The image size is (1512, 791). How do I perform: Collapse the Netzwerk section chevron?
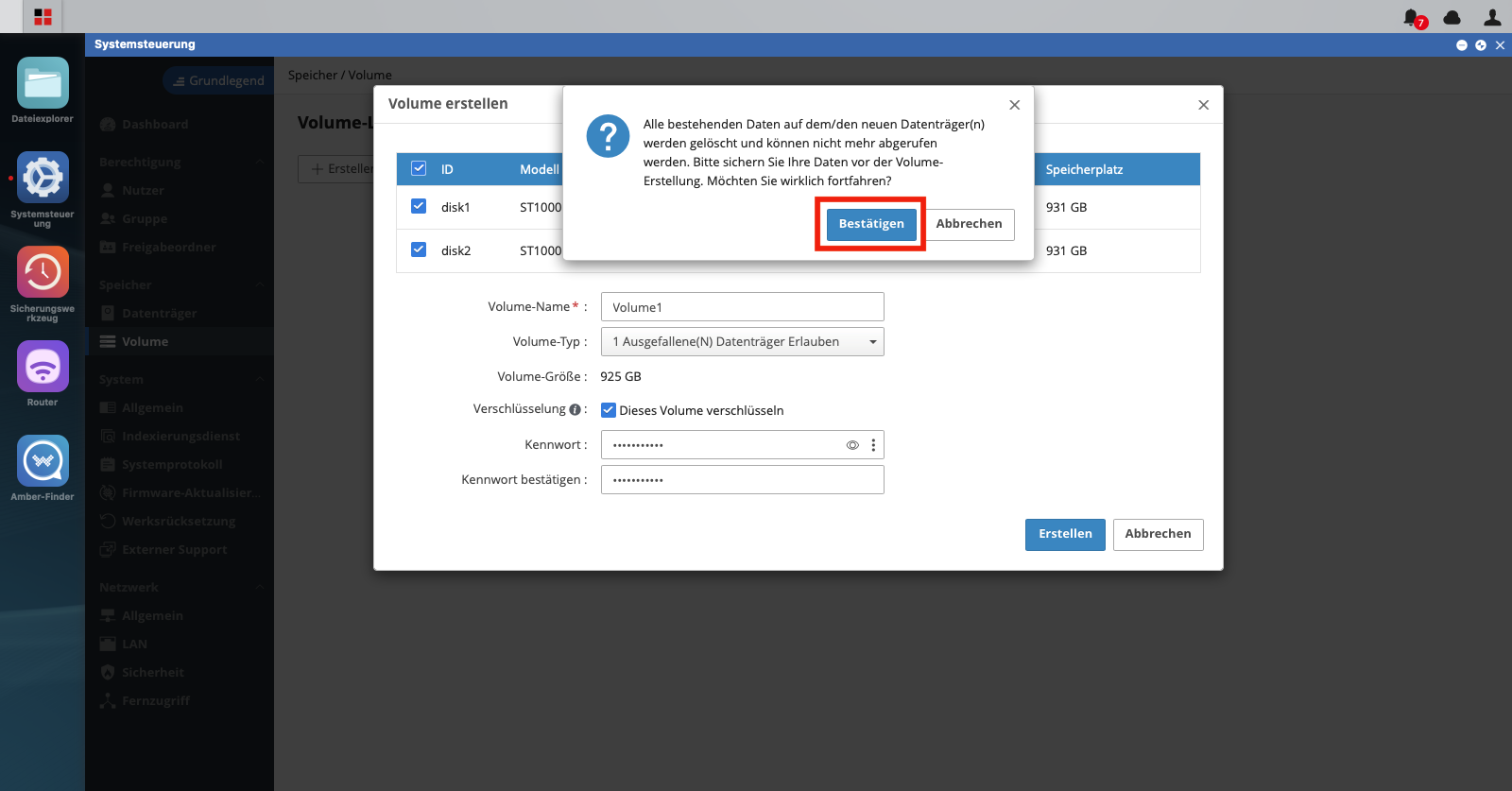(x=260, y=587)
